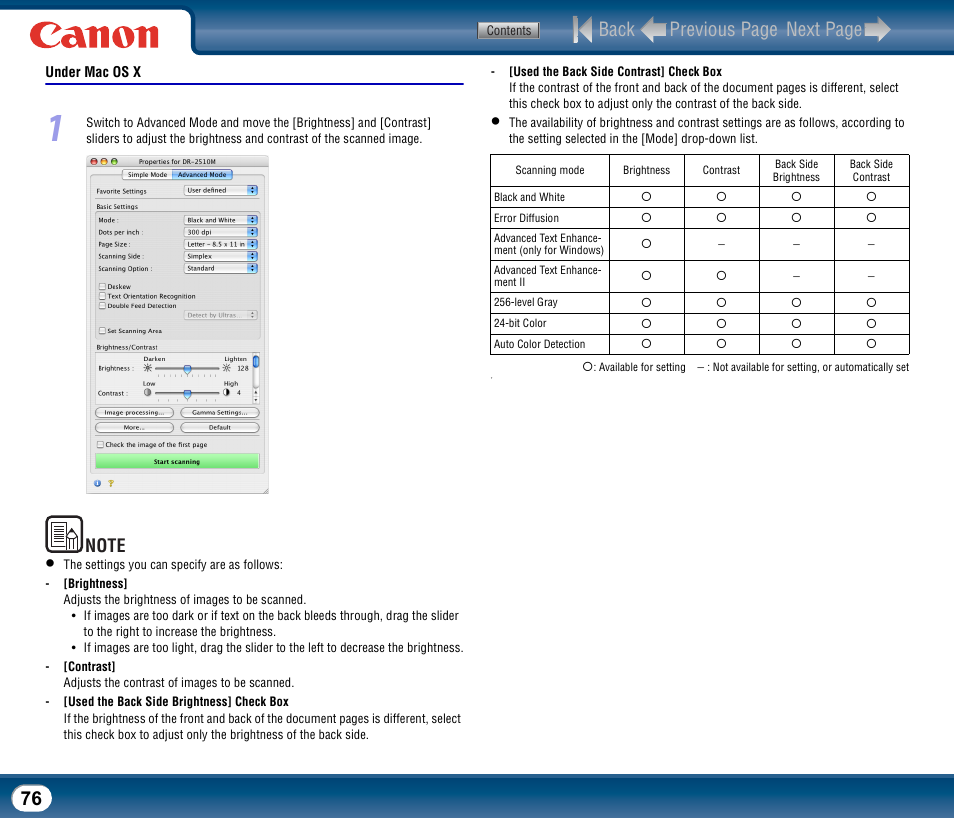This screenshot has height=818, width=954.
Task: Click the More... button
Action: [x=134, y=427]
